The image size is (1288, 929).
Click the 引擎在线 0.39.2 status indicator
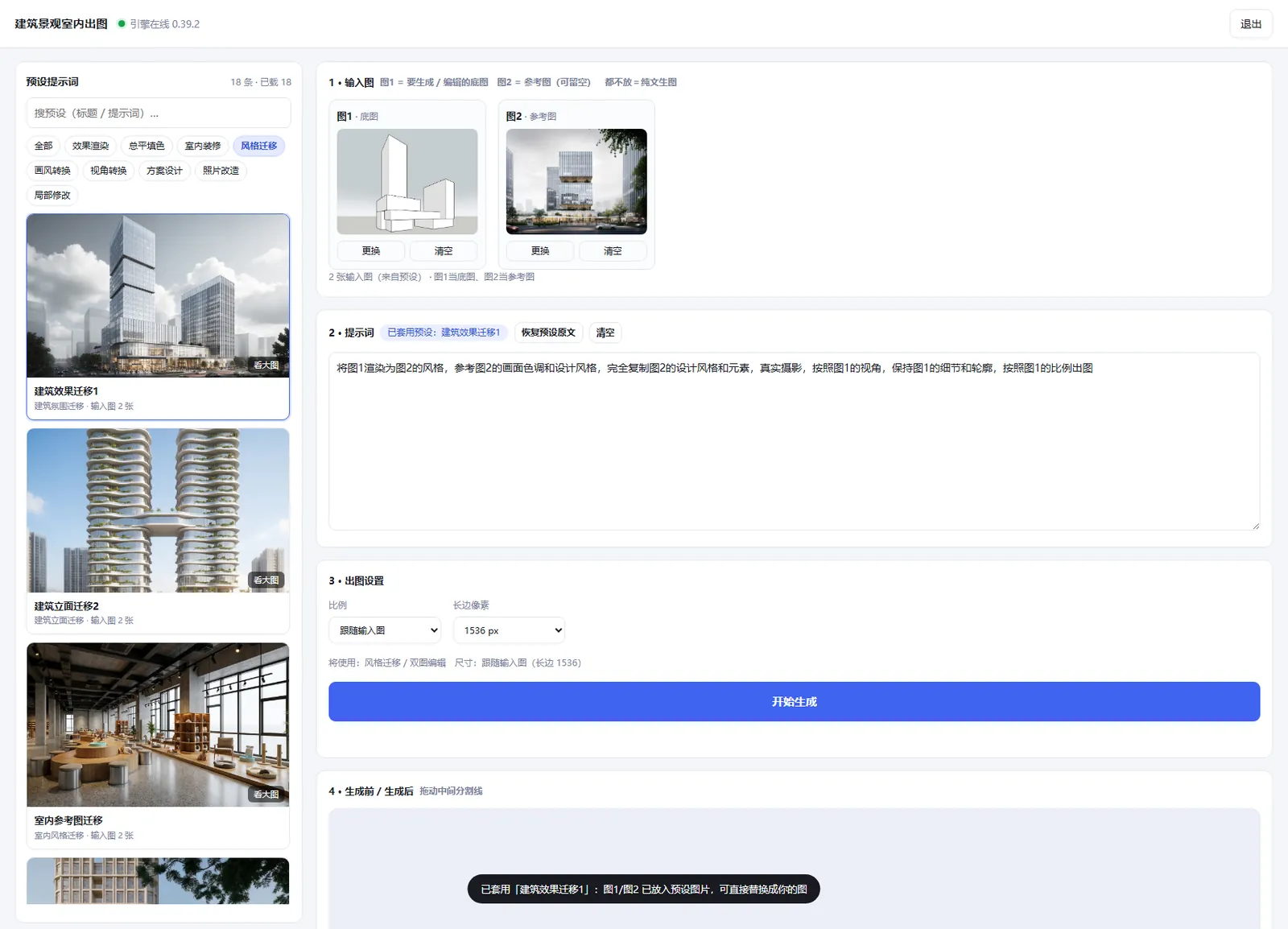click(x=159, y=24)
